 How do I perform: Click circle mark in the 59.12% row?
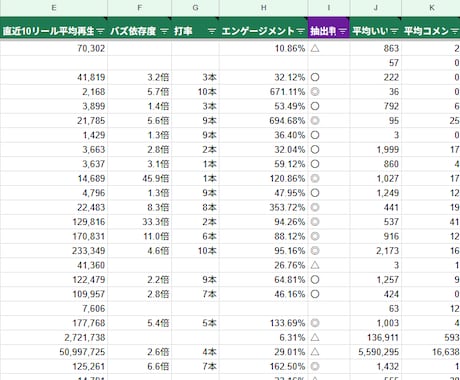tap(315, 164)
